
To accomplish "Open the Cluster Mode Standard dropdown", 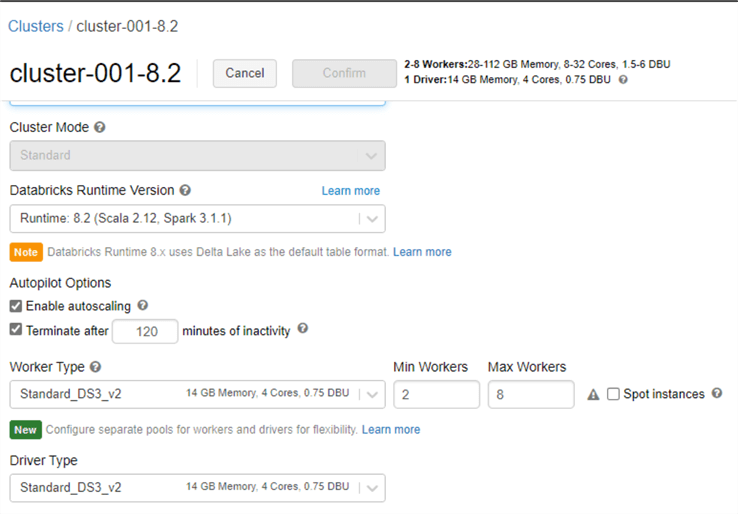I will (x=198, y=155).
